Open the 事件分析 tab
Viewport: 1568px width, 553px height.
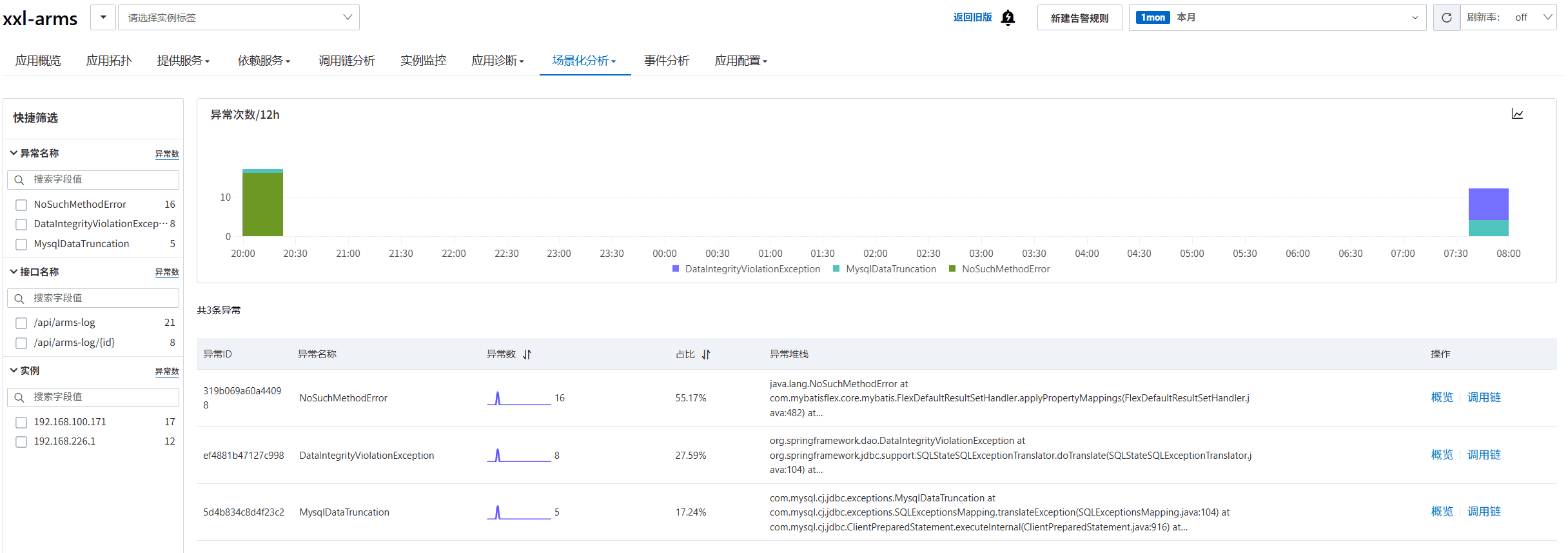click(667, 61)
